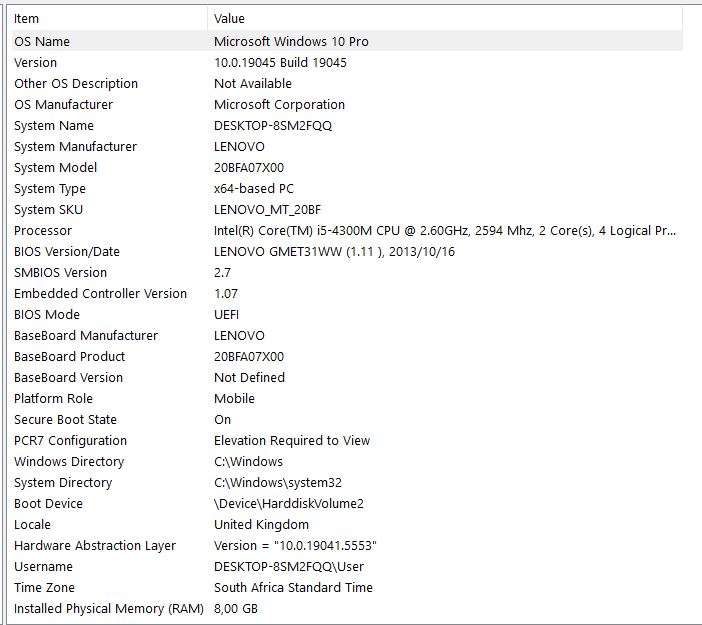Click the LENOVO GMET31WW BIOS value

334,252
